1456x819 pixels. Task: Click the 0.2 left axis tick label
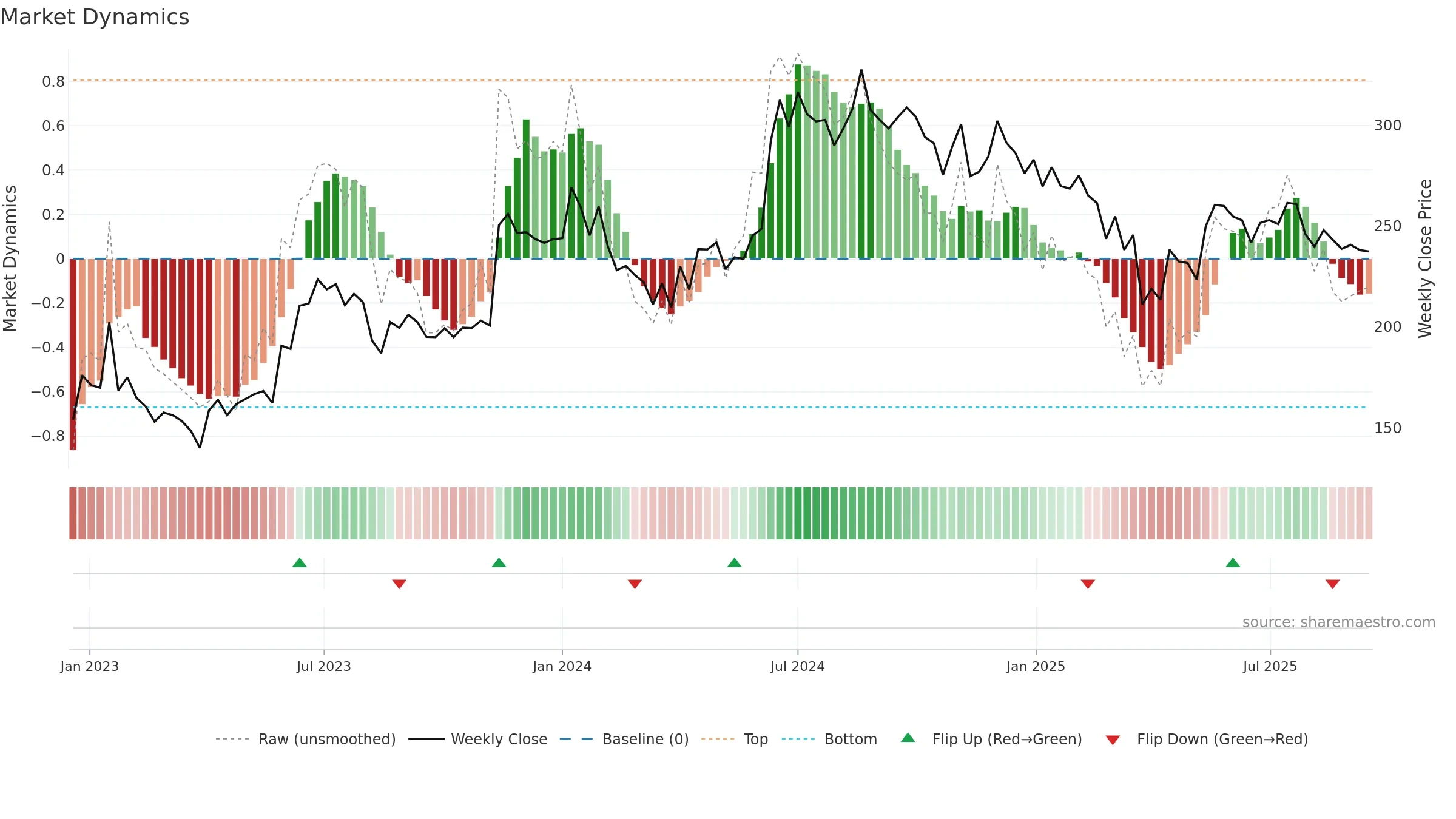point(53,214)
